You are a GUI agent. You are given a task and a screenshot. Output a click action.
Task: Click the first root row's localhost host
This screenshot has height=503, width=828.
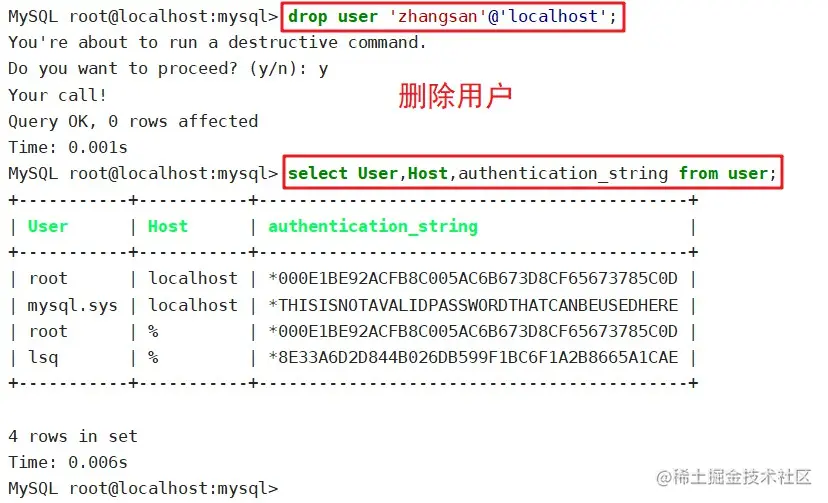[193, 278]
